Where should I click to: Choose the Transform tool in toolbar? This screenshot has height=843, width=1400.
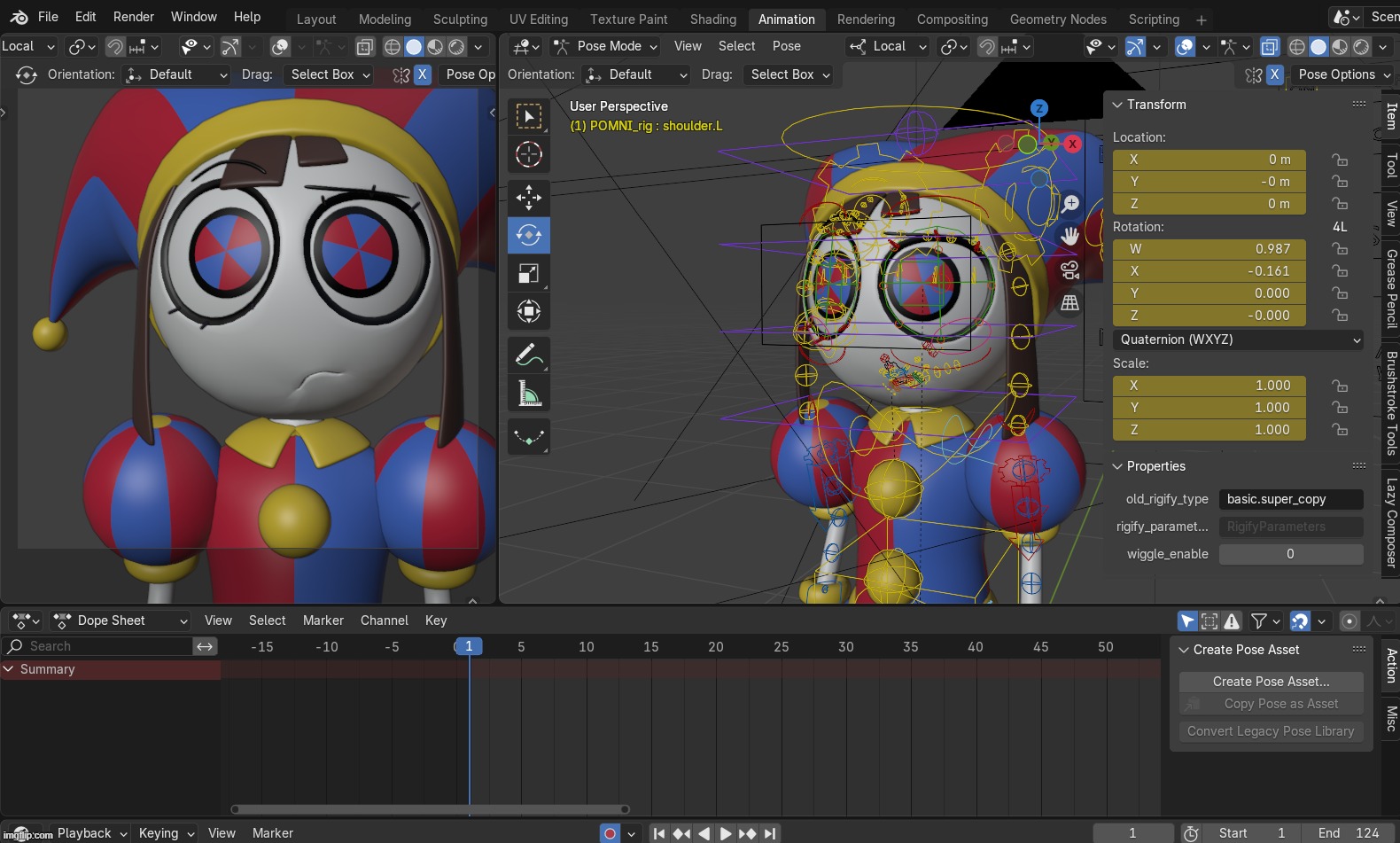(x=528, y=311)
